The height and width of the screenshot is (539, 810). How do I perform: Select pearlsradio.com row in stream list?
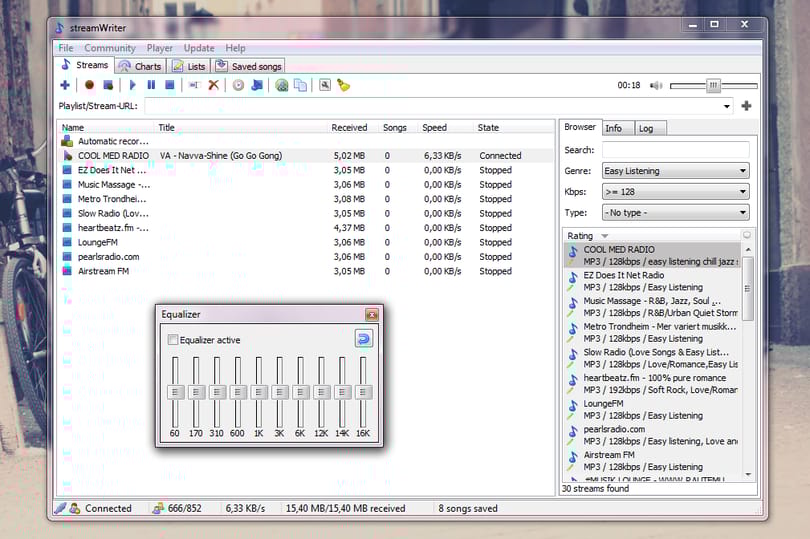[x=307, y=257]
